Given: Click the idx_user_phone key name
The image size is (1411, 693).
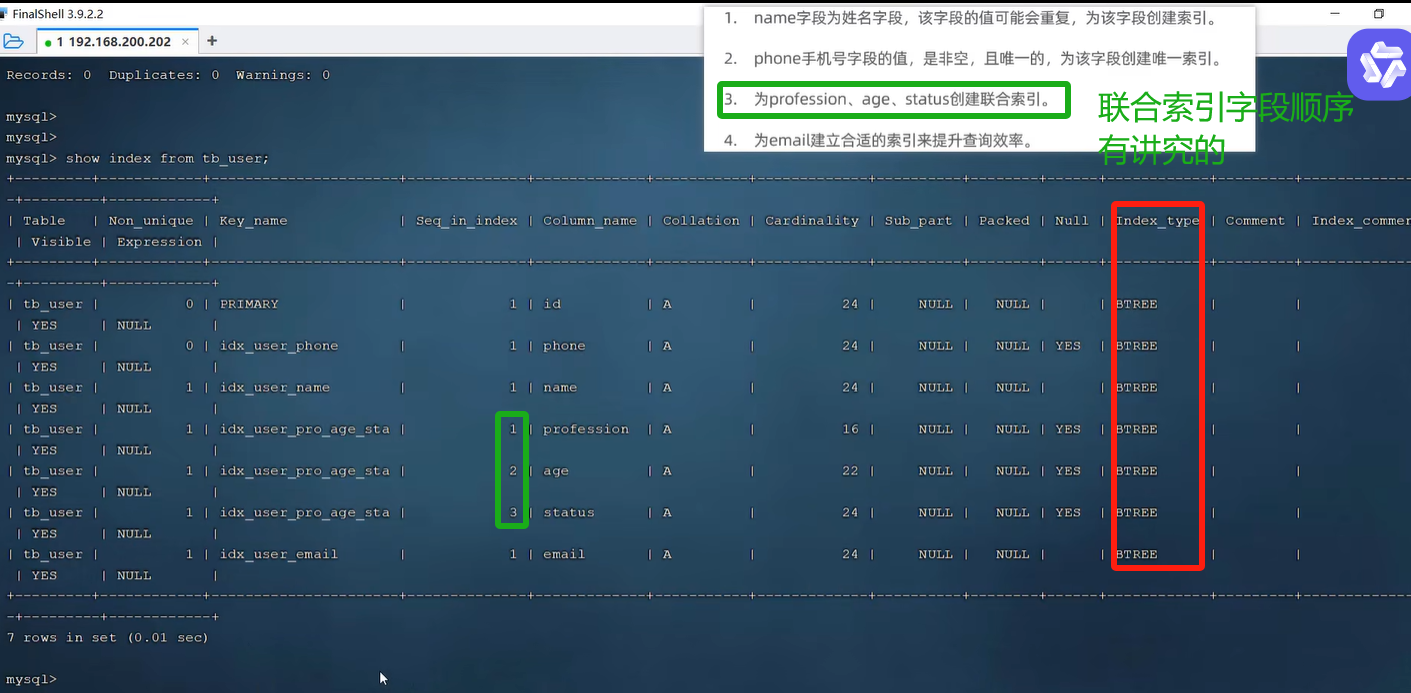Looking at the screenshot, I should point(279,346).
